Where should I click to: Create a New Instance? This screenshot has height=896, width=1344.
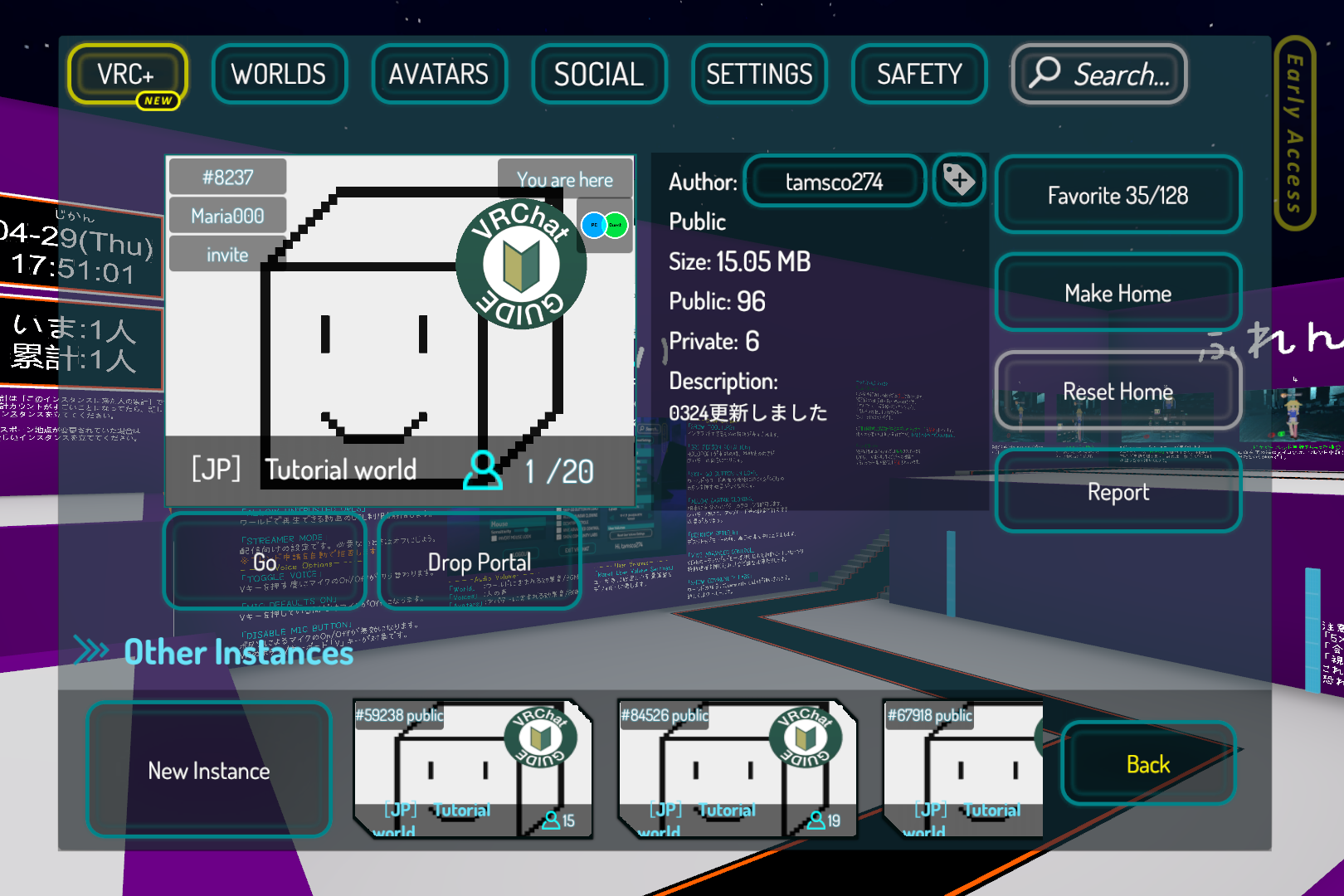pyautogui.click(x=209, y=771)
